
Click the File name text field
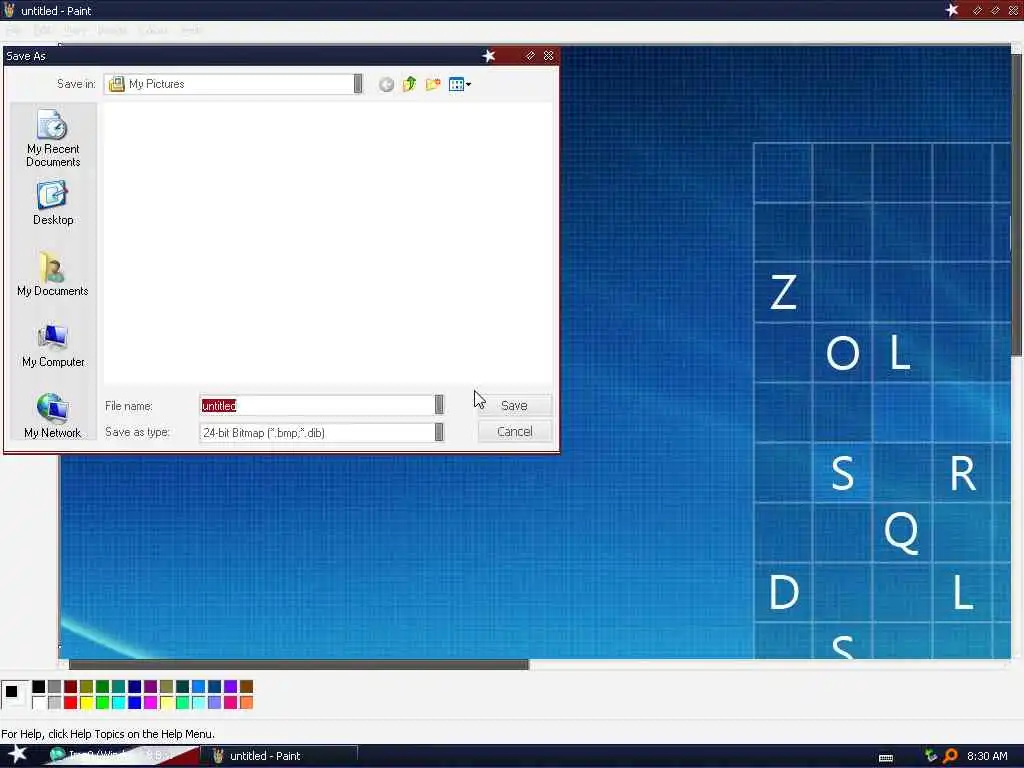click(x=317, y=405)
